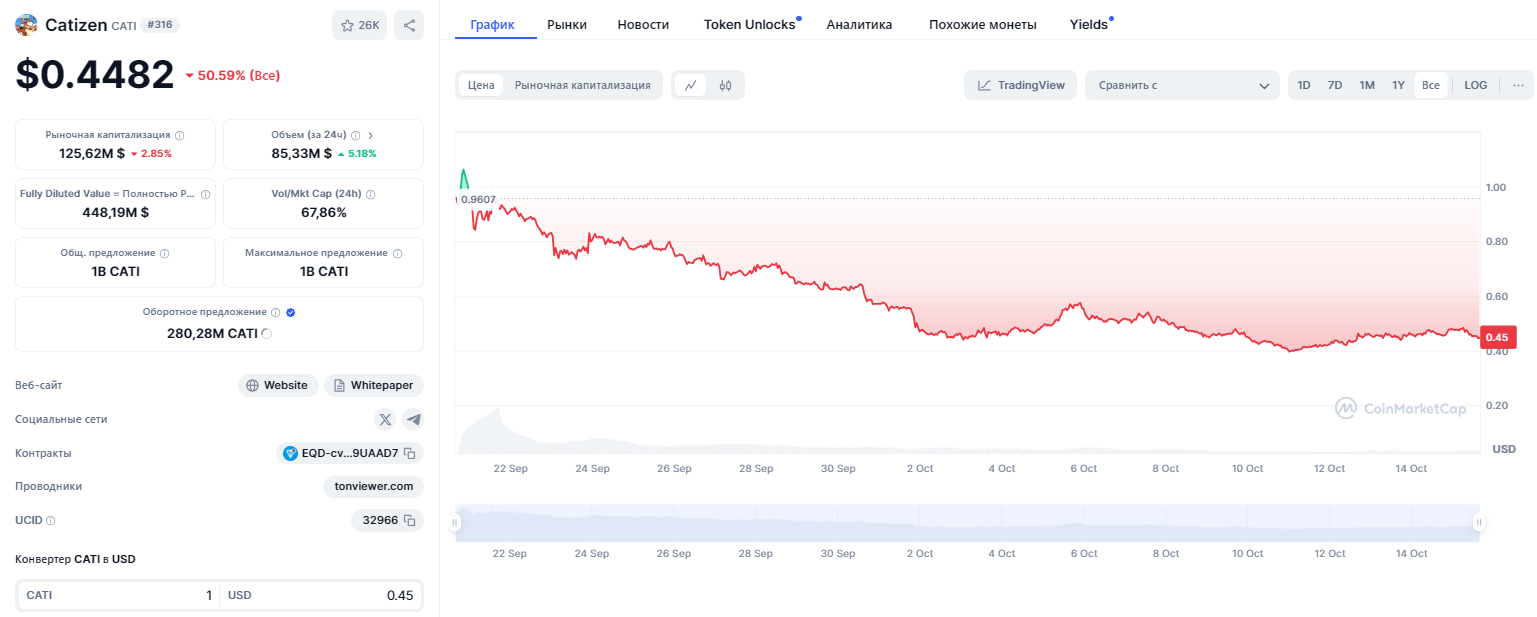Viewport: 1537px width, 617px height.
Task: Open the Yields tab
Action: point(1089,24)
